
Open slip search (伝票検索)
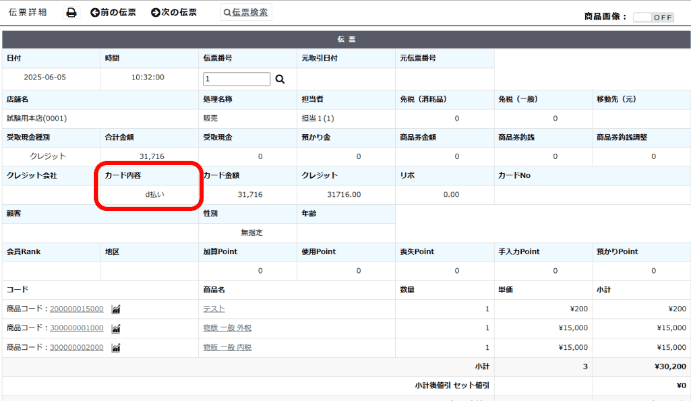click(x=246, y=13)
